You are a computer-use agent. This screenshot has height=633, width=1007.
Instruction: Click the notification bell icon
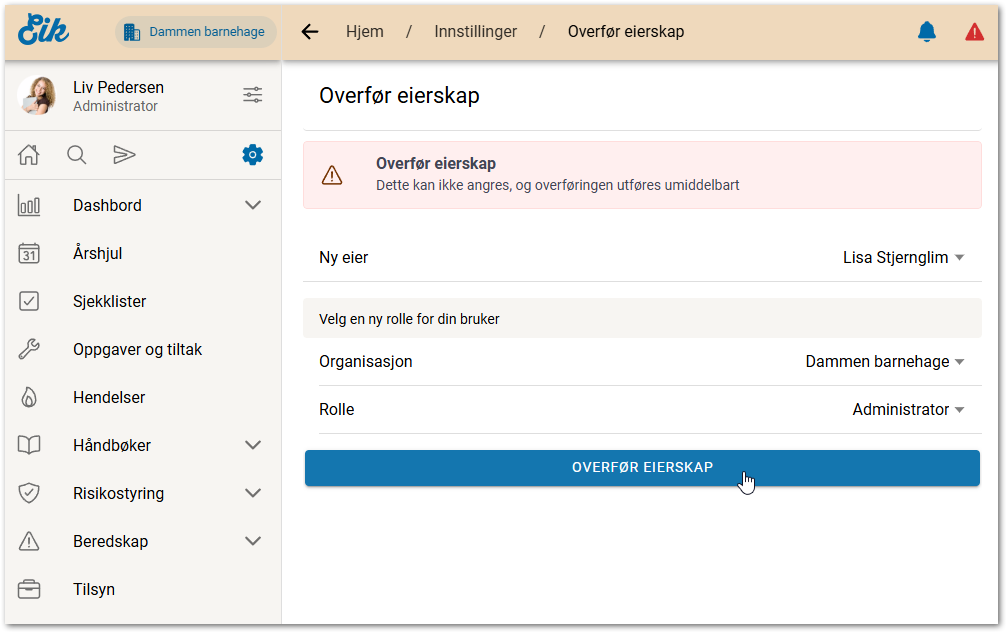tap(927, 32)
